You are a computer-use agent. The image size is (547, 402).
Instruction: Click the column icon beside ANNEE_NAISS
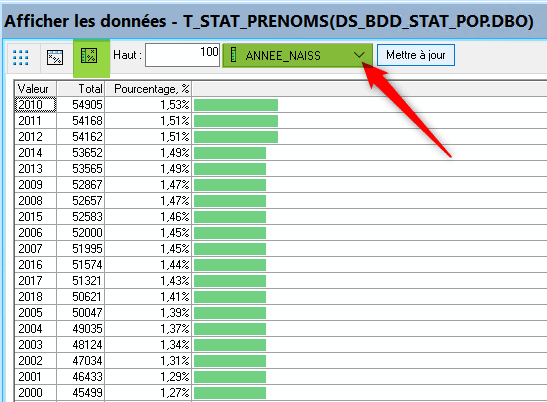pos(233,55)
